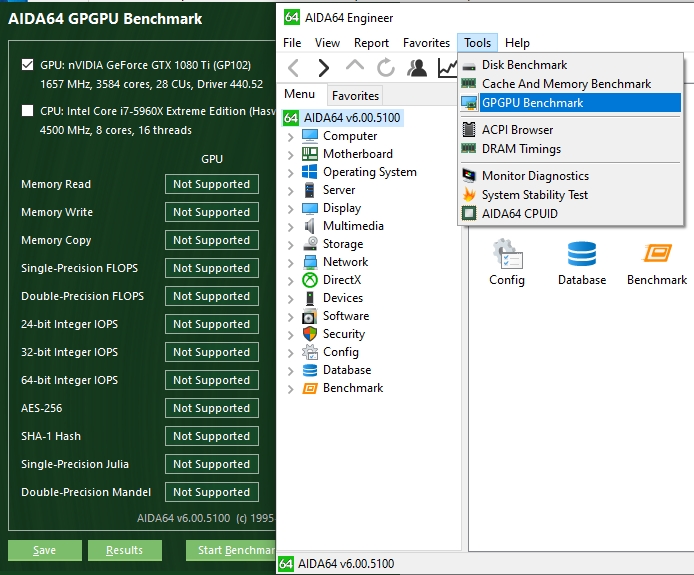The image size is (694, 575).
Task: Expand the Motherboard tree node
Action: pos(290,155)
